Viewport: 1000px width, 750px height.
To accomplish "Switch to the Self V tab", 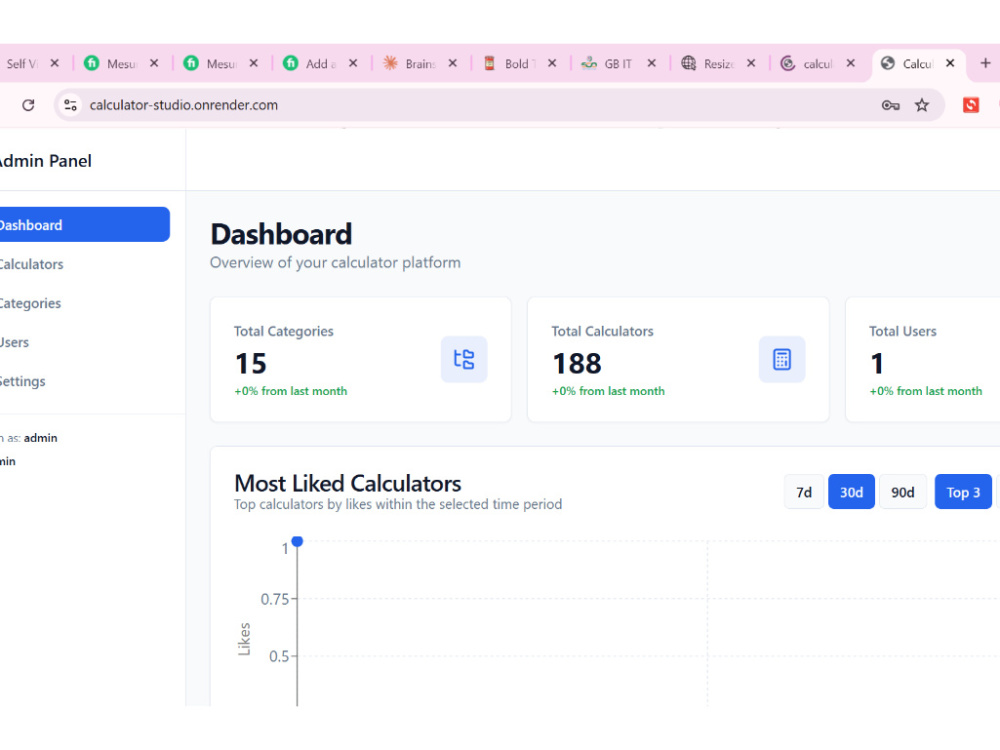I will click(x=22, y=64).
